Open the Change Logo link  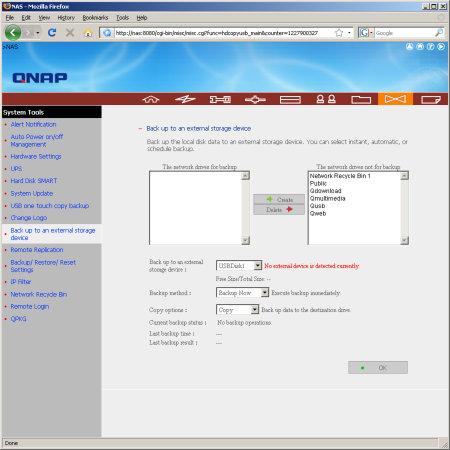(x=29, y=218)
